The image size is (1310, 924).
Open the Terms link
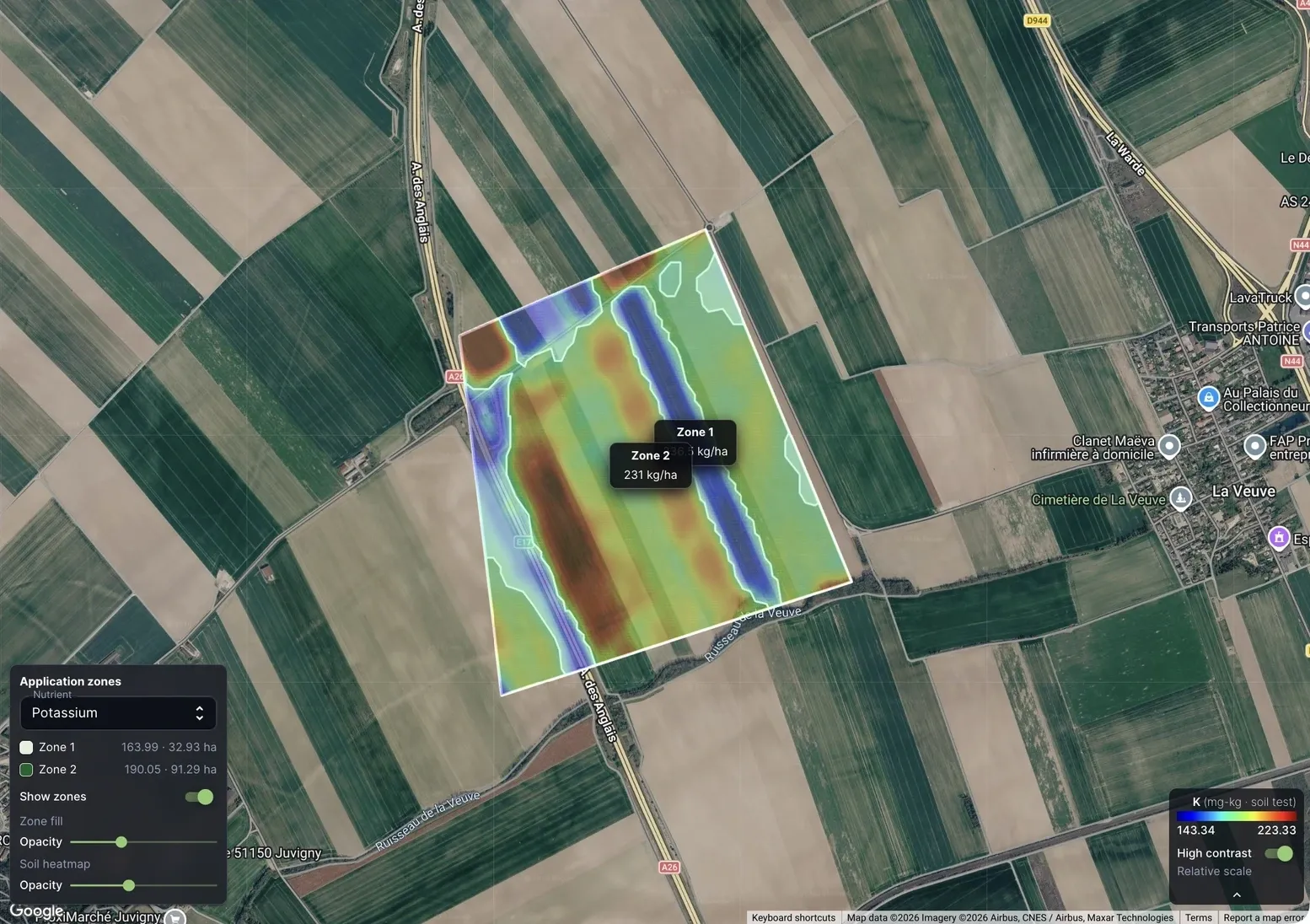click(1198, 917)
